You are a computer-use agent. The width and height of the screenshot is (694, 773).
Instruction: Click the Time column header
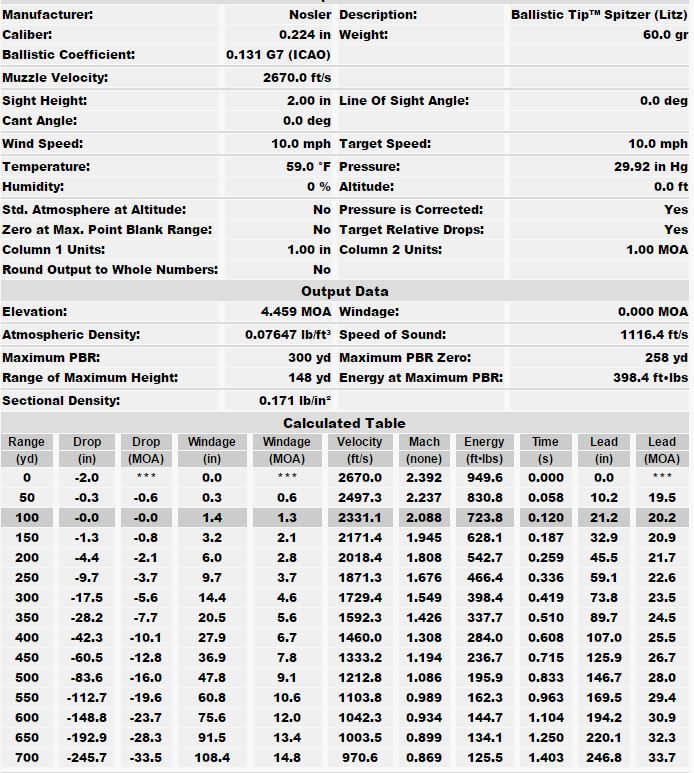(x=545, y=450)
